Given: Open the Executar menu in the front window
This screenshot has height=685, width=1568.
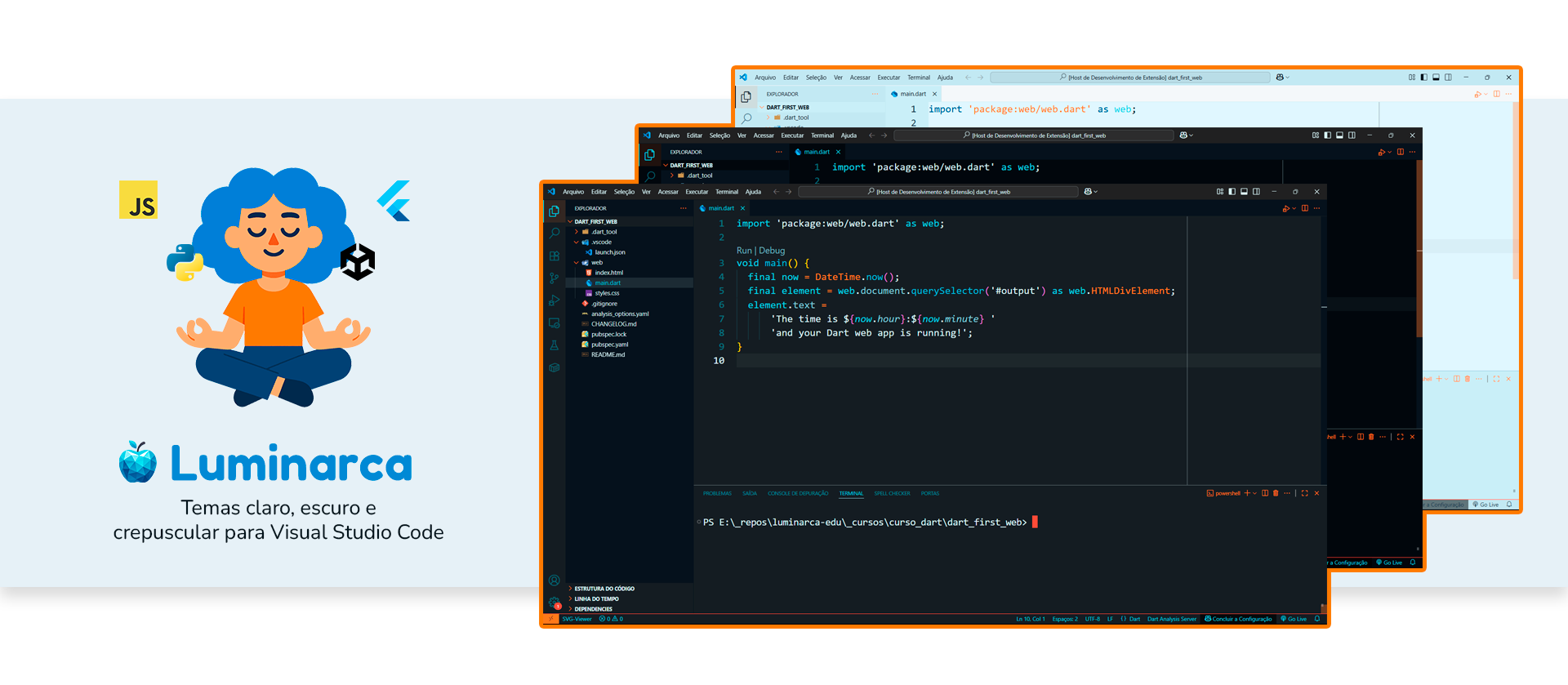Looking at the screenshot, I should (697, 192).
